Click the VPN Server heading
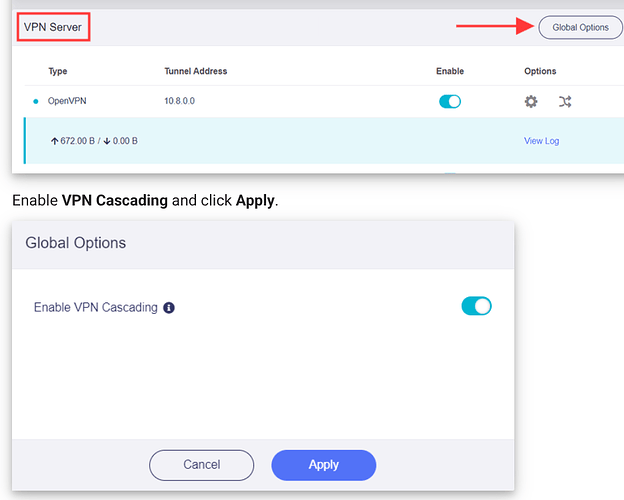 [x=53, y=27]
